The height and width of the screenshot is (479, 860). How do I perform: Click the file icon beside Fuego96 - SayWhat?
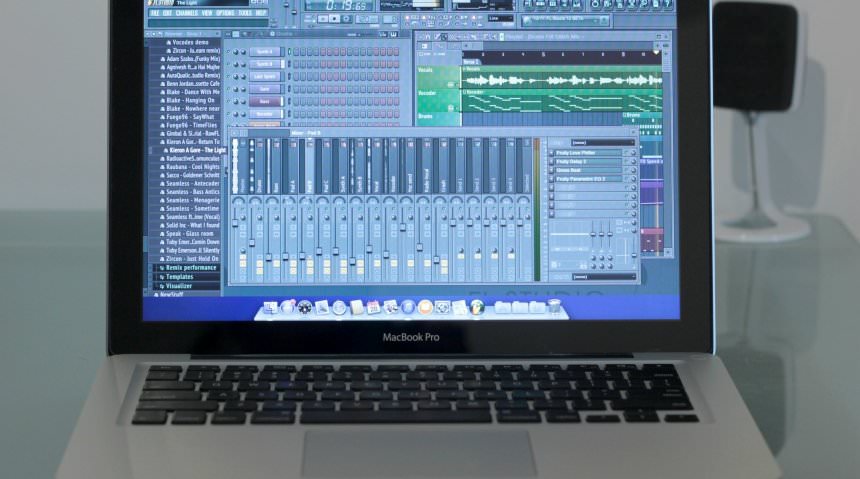(163, 117)
